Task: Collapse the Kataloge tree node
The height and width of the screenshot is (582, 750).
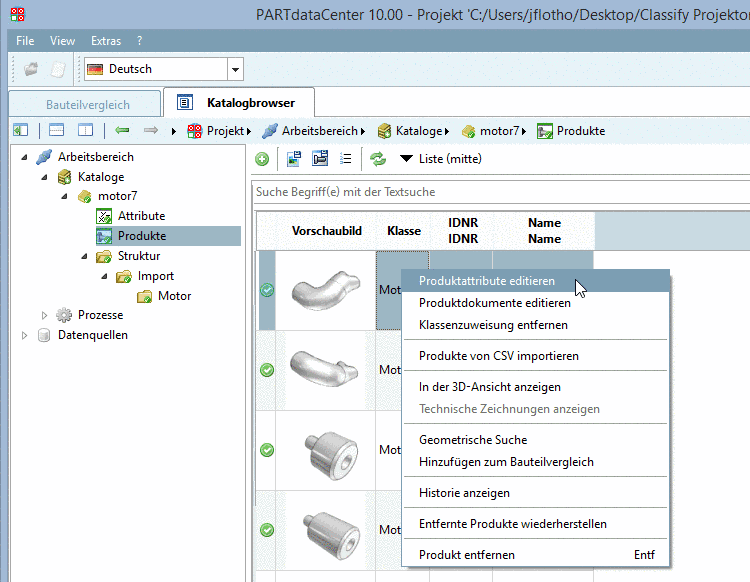Action: 44,177
